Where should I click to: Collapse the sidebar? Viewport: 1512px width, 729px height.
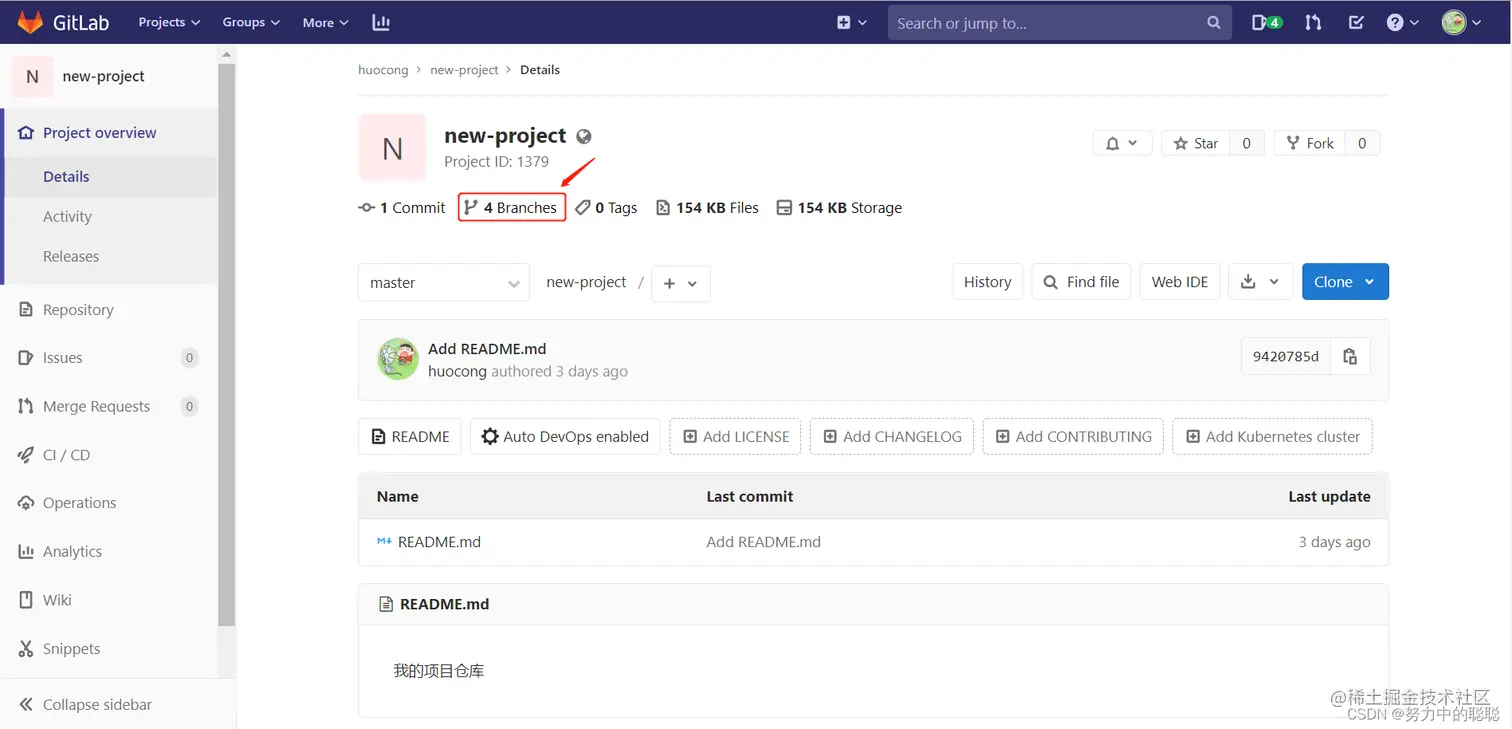(x=85, y=704)
